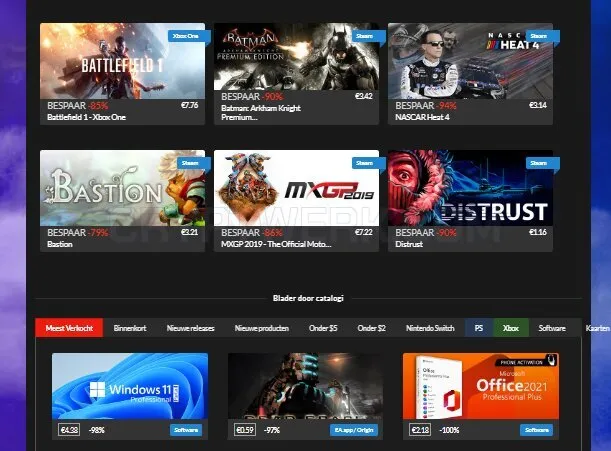
Task: Click the Steam badge on Distrust card
Action: tap(542, 163)
